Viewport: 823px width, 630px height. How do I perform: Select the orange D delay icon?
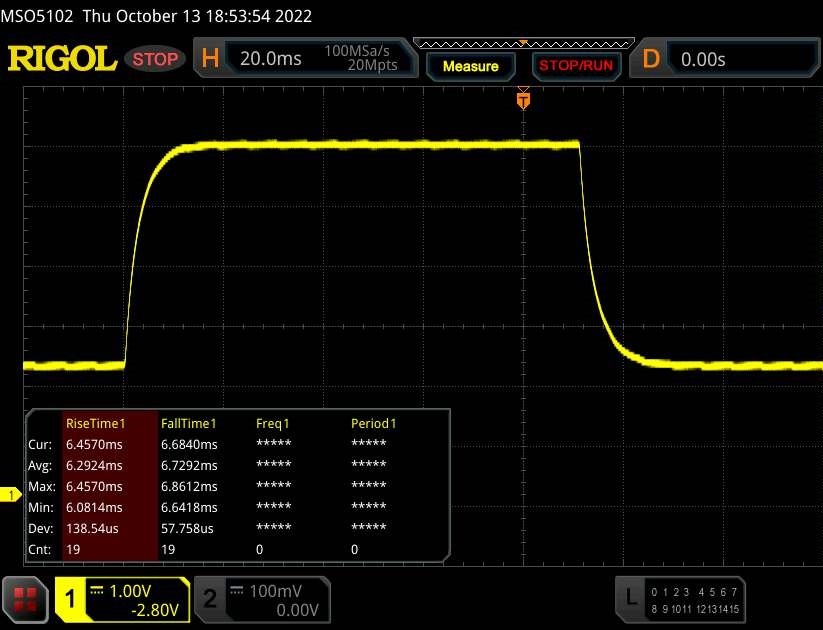coord(651,59)
